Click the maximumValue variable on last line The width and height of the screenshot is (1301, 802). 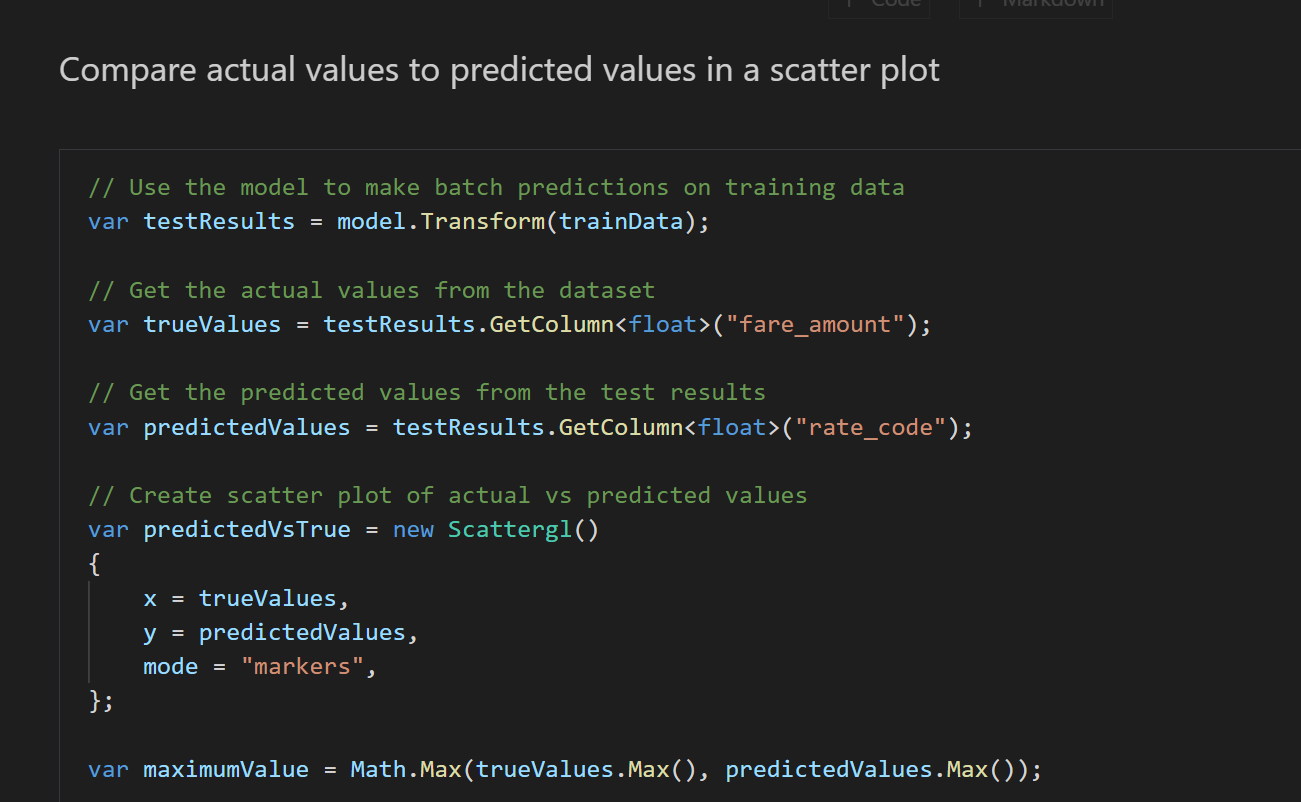tap(225, 769)
